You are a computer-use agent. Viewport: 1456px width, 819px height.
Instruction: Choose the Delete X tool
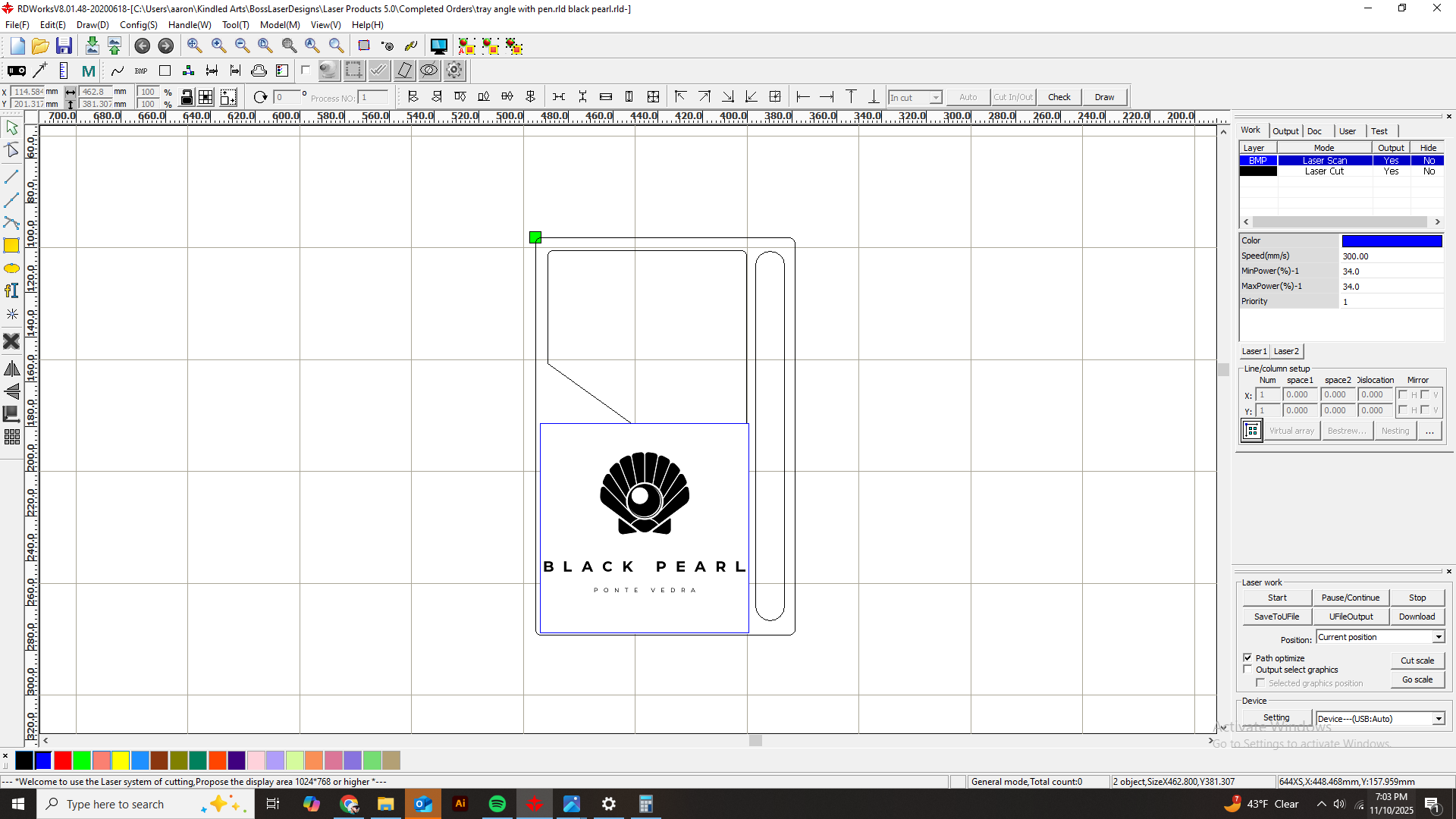pos(11,341)
